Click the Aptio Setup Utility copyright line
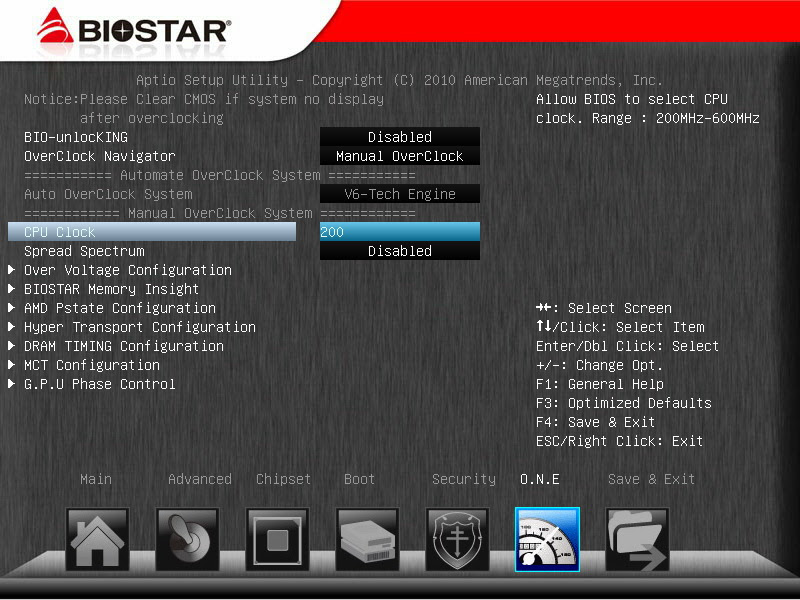This screenshot has height=600, width=800. pyautogui.click(x=399, y=80)
